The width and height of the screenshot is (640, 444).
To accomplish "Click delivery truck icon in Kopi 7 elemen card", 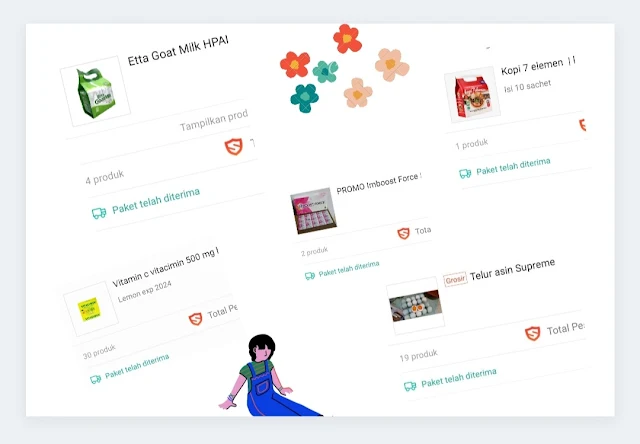I will [x=465, y=174].
